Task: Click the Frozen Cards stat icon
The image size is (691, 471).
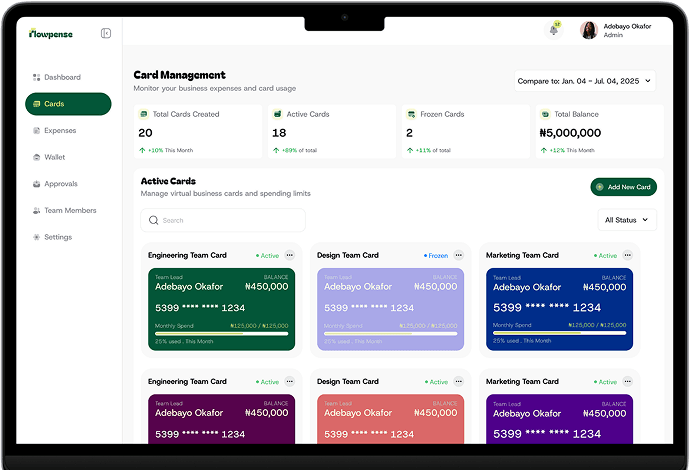Action: [410, 114]
